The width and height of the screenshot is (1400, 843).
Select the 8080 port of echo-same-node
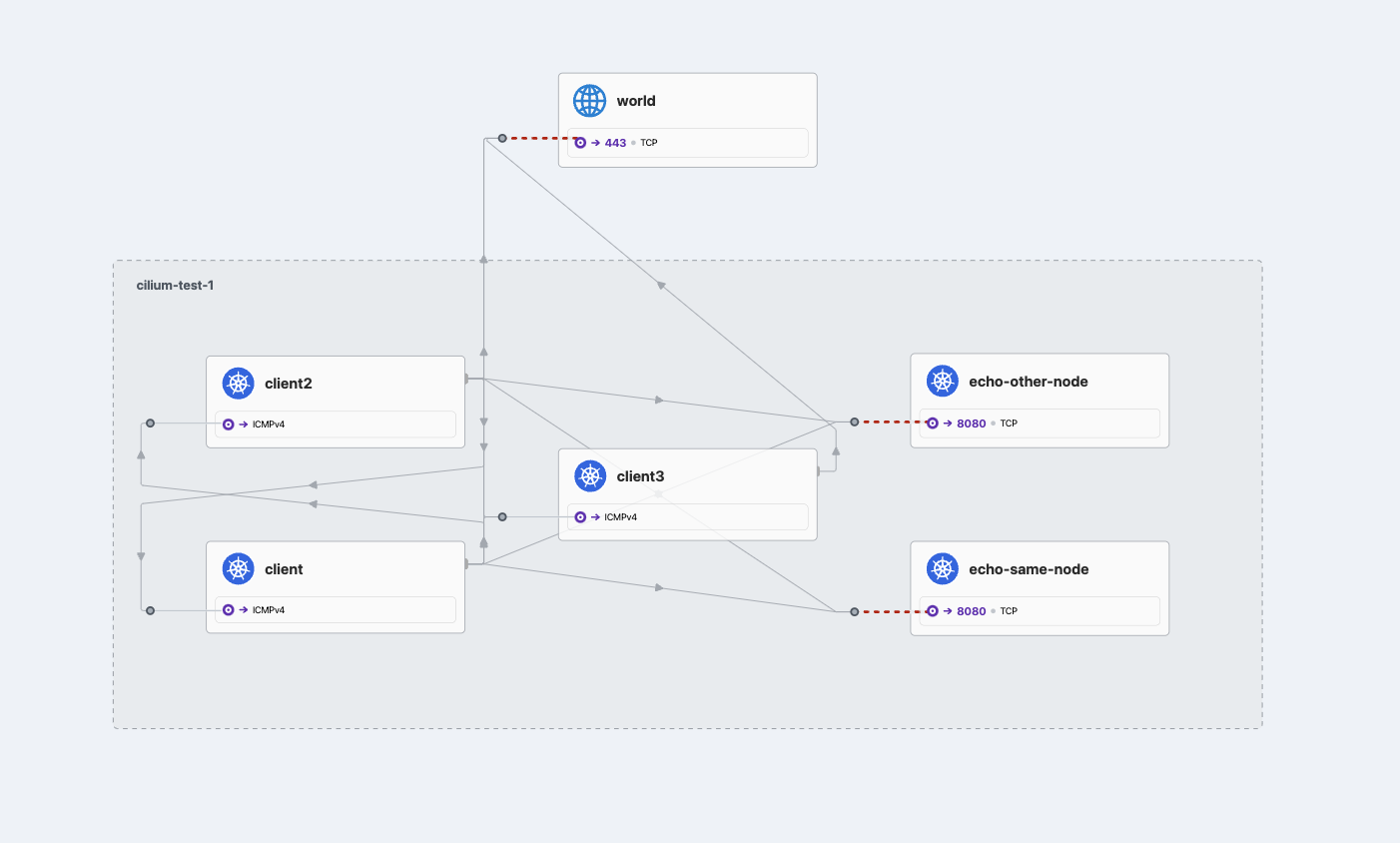971,611
